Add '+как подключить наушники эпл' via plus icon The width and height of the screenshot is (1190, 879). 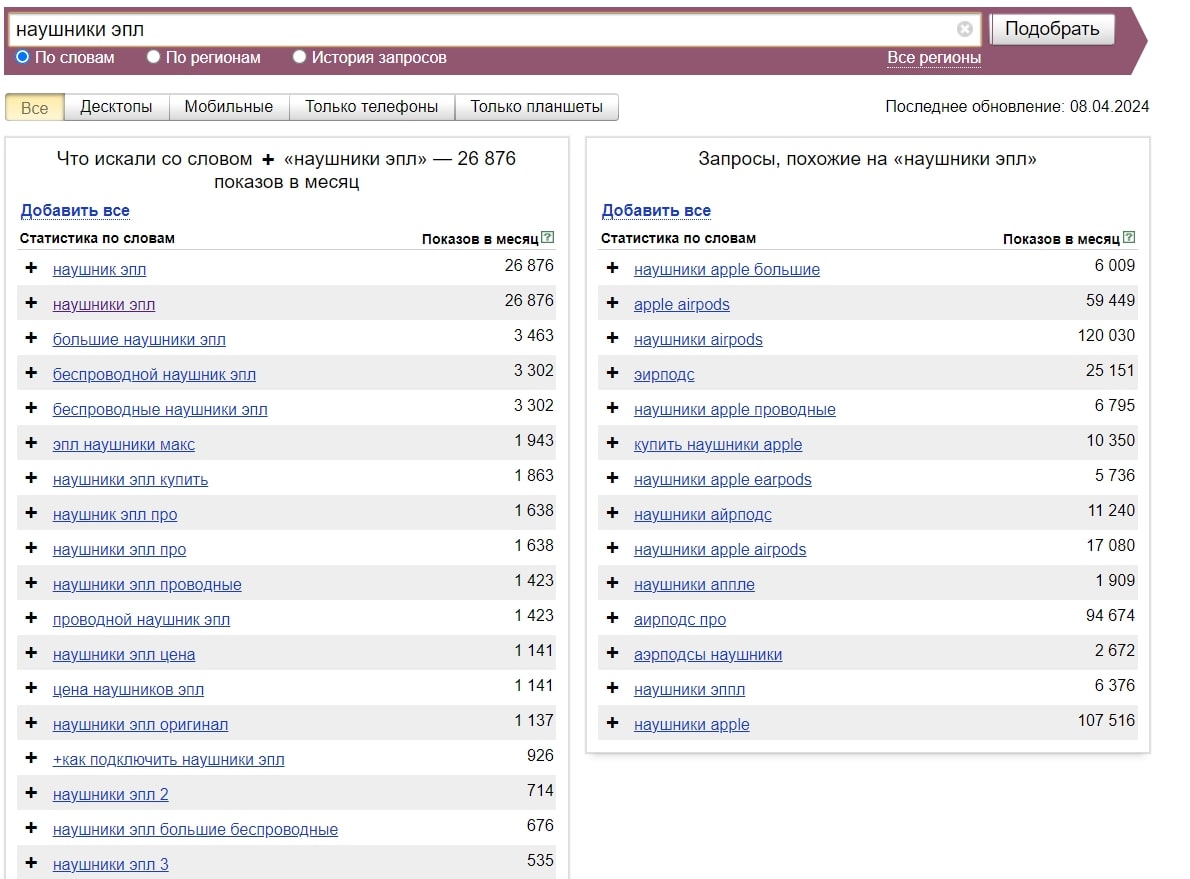coord(31,758)
